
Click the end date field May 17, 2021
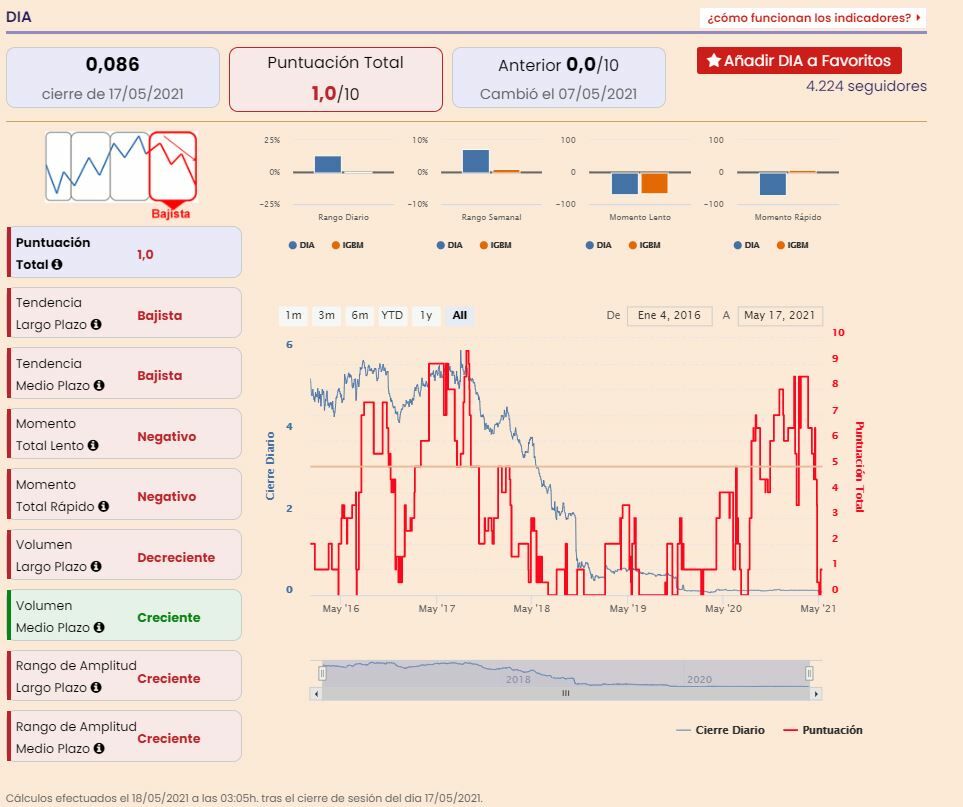click(780, 316)
